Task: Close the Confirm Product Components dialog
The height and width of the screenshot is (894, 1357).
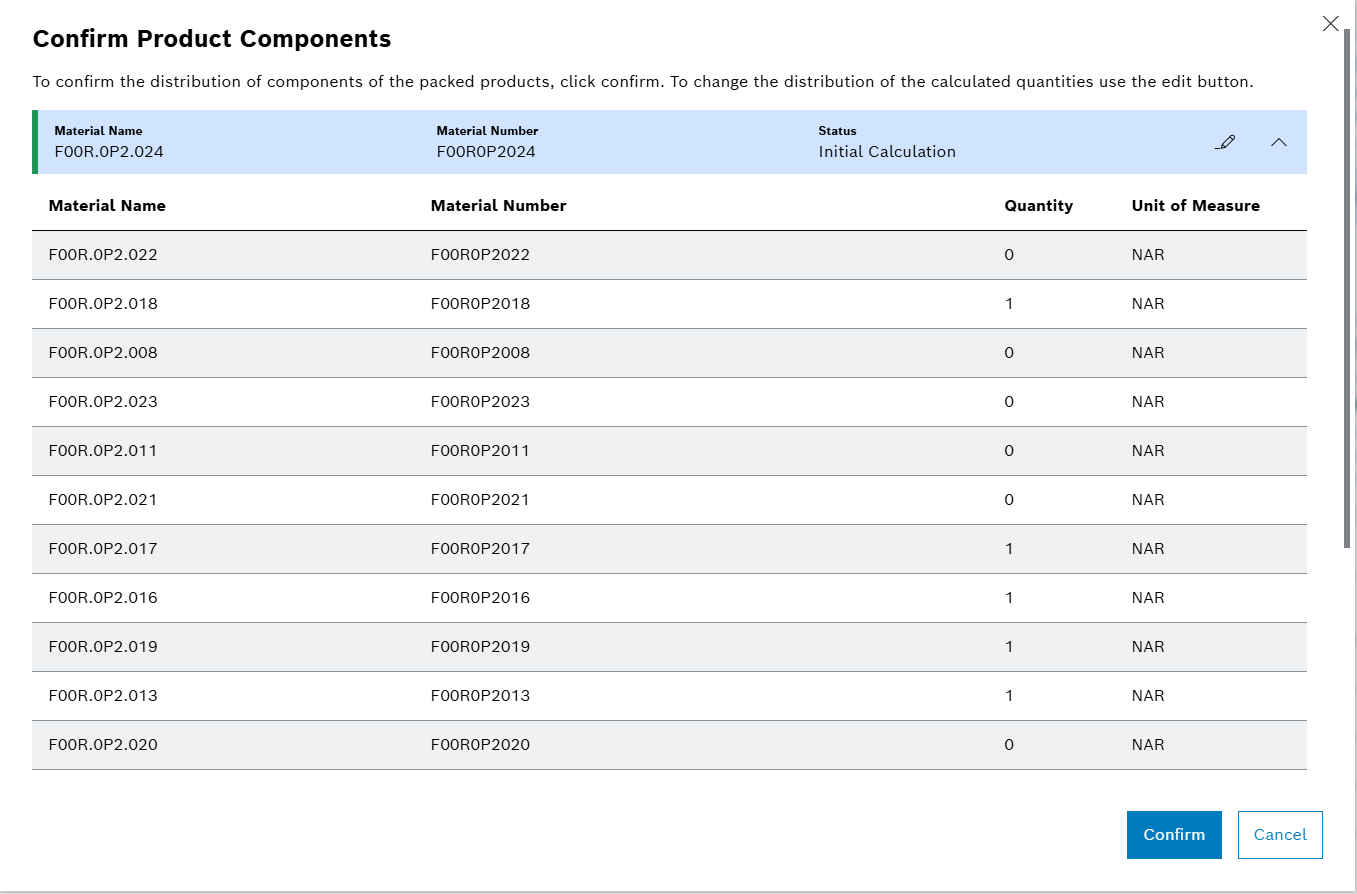Action: point(1330,23)
